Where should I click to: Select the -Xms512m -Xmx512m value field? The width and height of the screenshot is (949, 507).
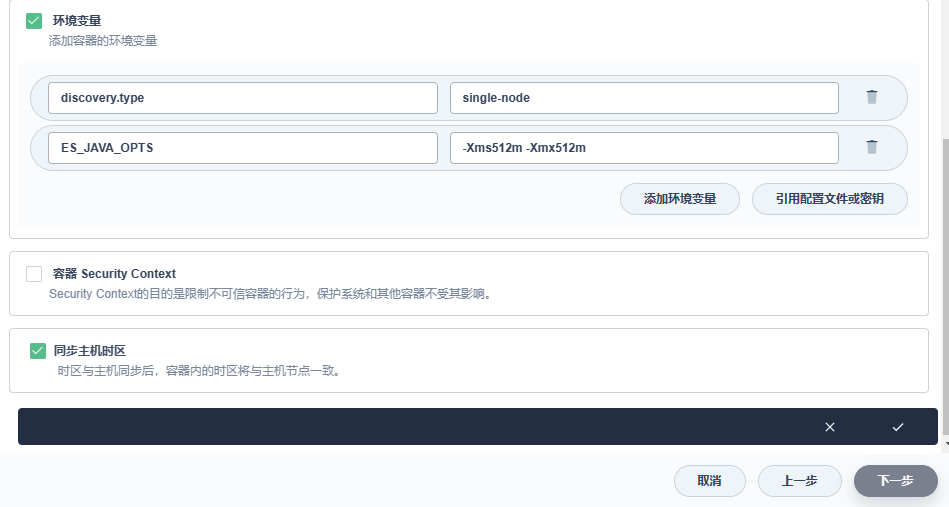coord(644,148)
